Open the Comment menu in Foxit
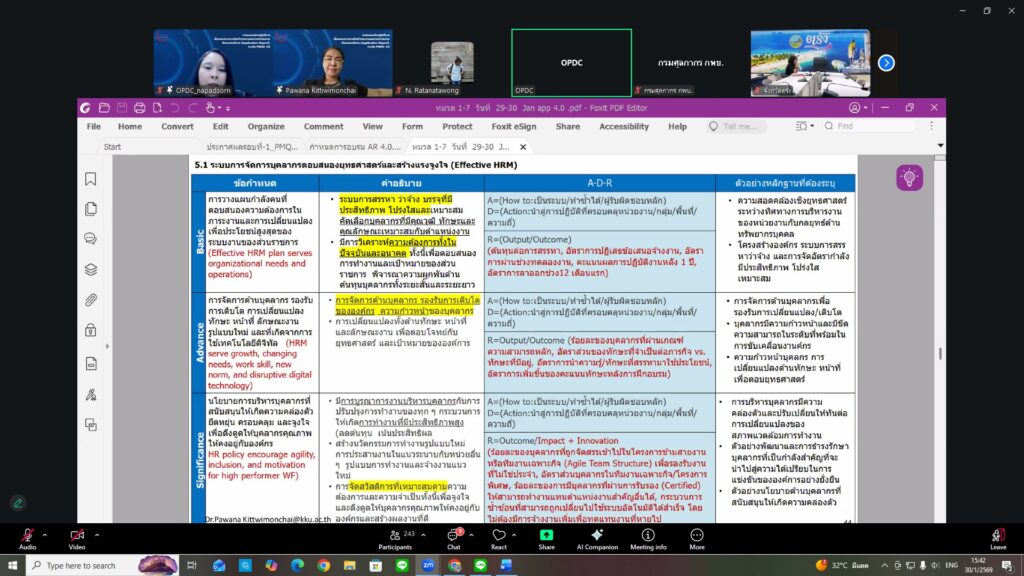 point(323,127)
